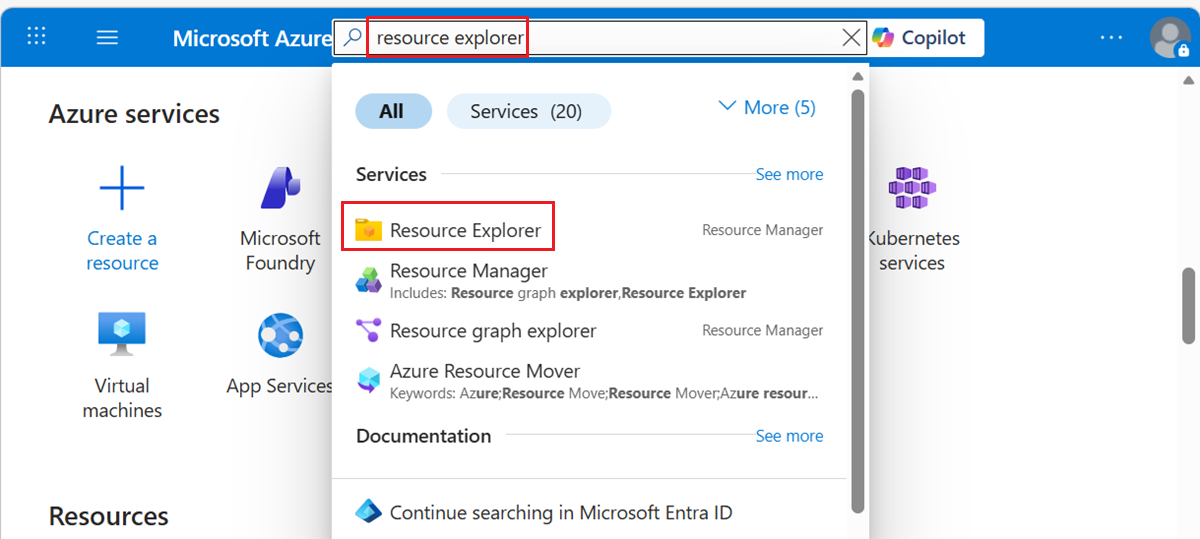This screenshot has width=1200, height=539.
Task: Click the search magnifier icon
Action: coord(352,38)
